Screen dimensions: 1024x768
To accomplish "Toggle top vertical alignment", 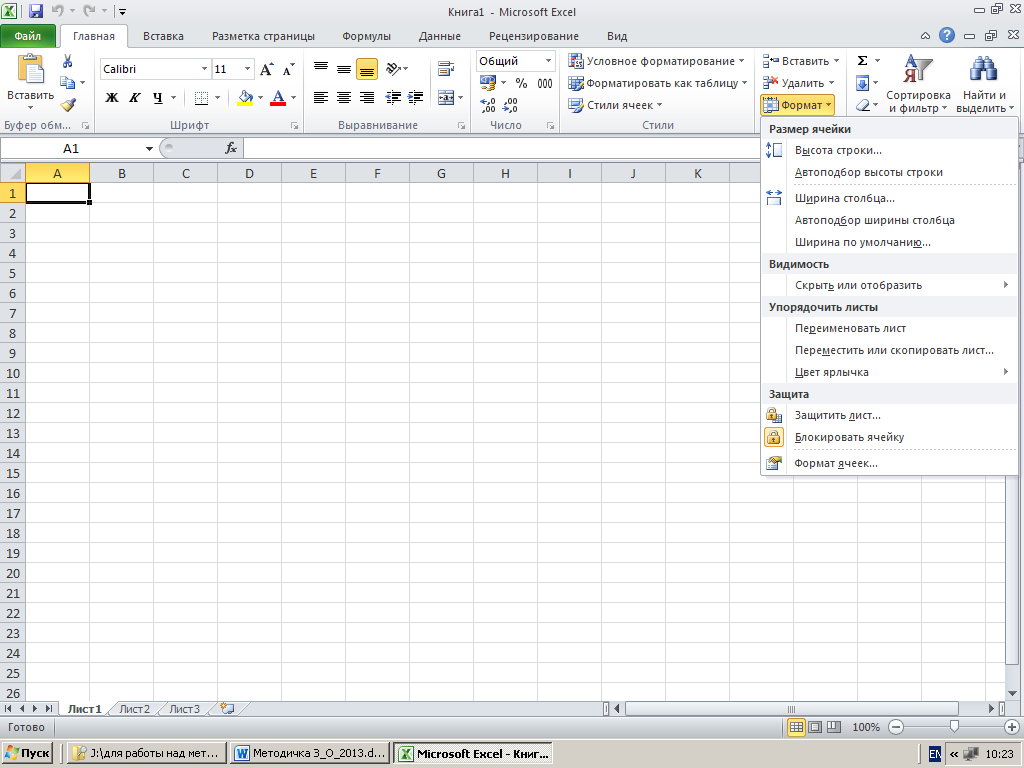I will pyautogui.click(x=320, y=69).
